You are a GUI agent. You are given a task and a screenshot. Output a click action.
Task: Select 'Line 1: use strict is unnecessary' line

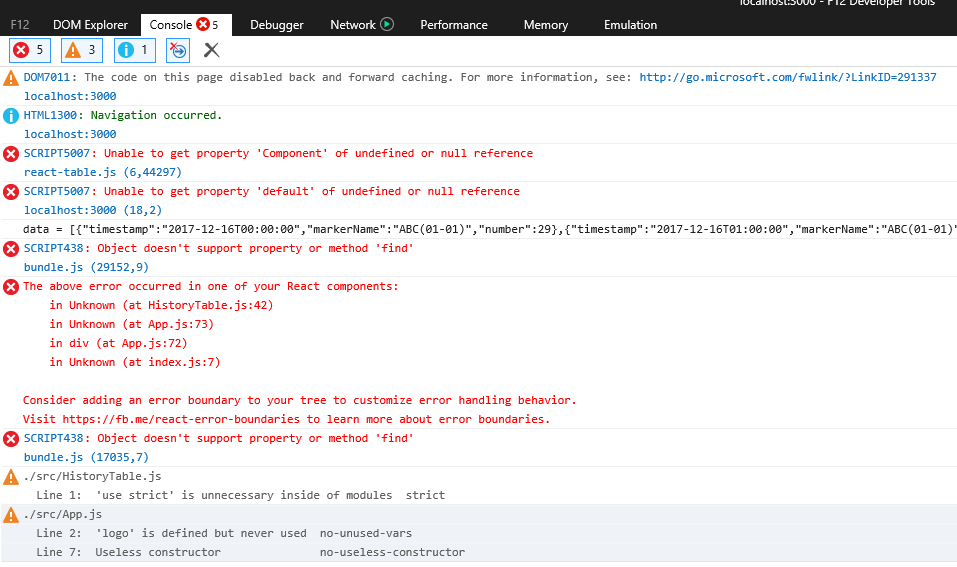click(240, 495)
